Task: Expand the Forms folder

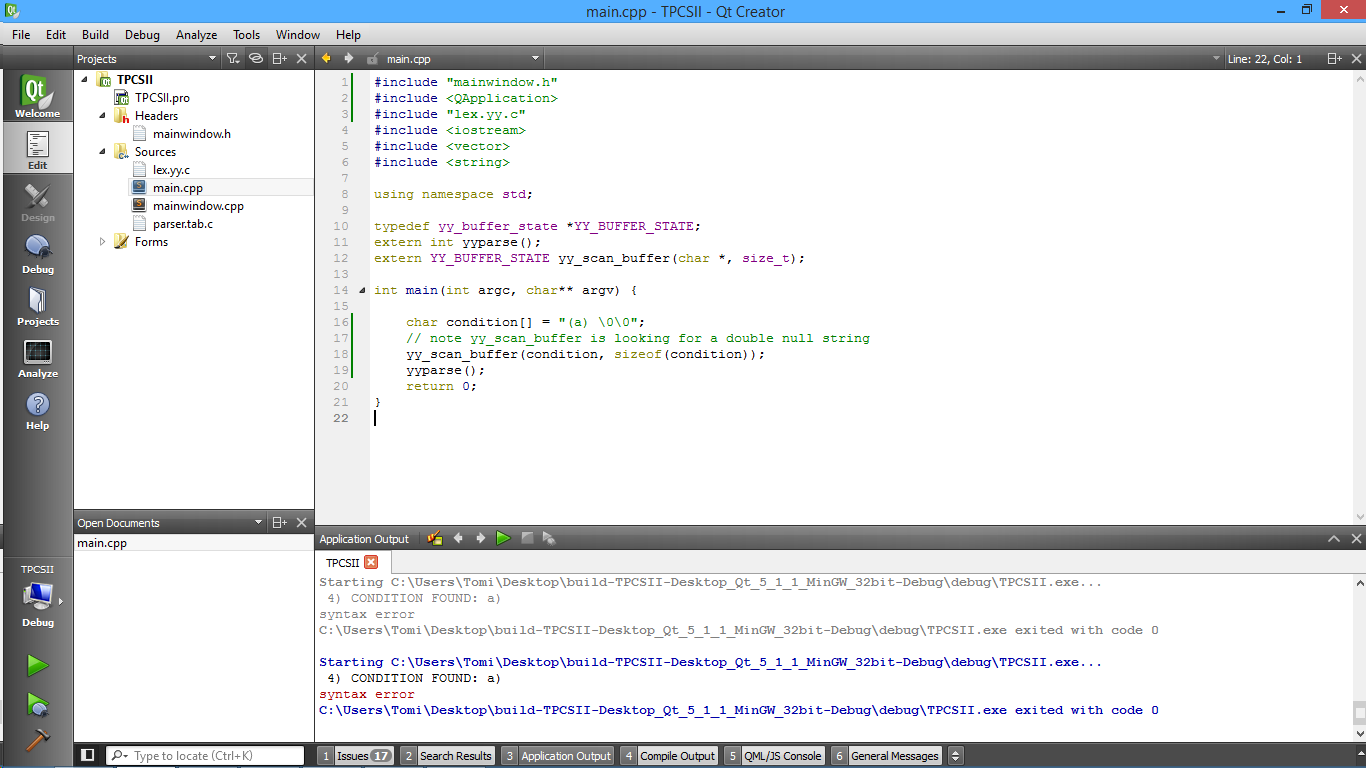Action: pyautogui.click(x=103, y=241)
